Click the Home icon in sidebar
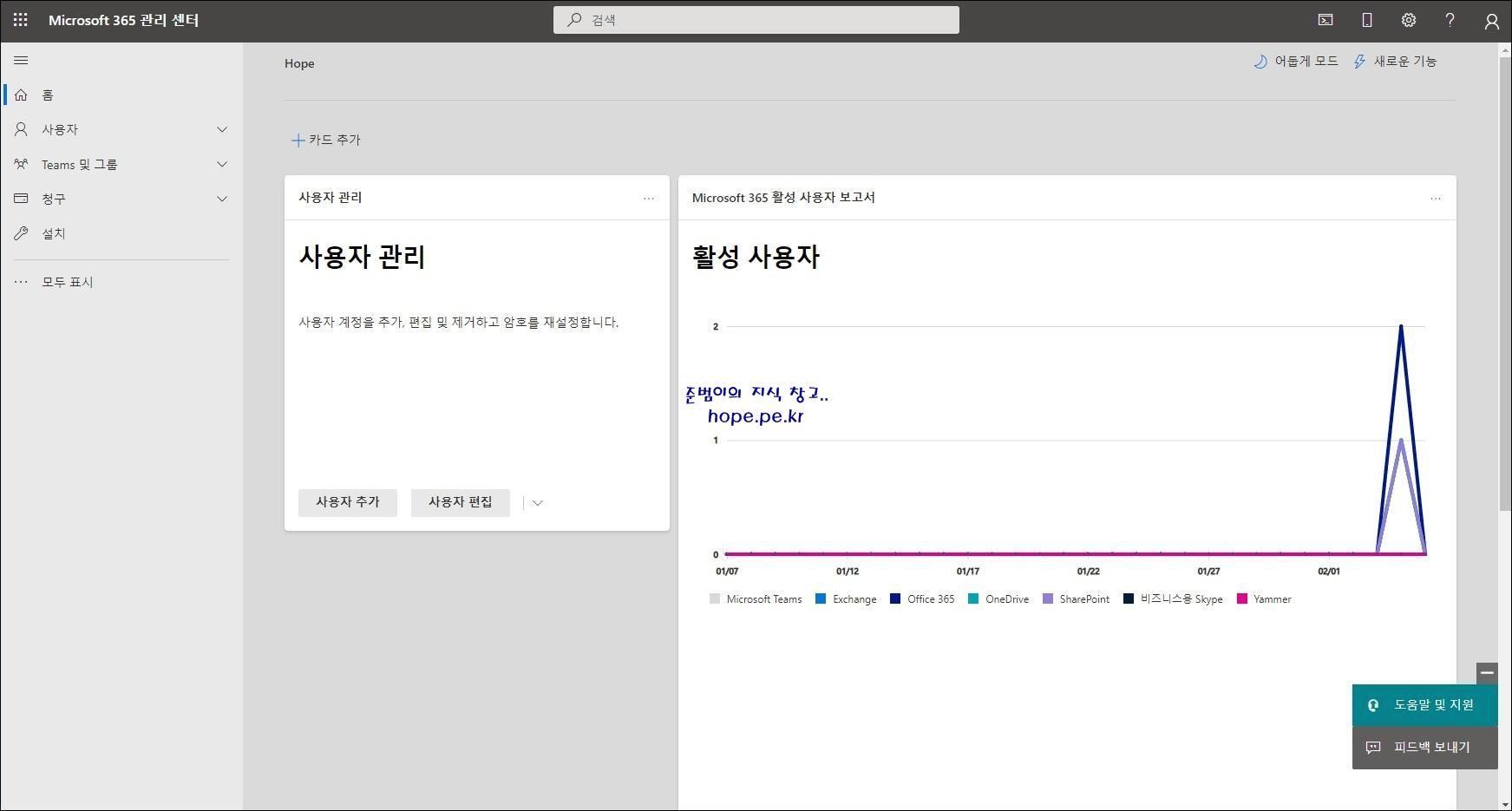1512x811 pixels. (21, 95)
